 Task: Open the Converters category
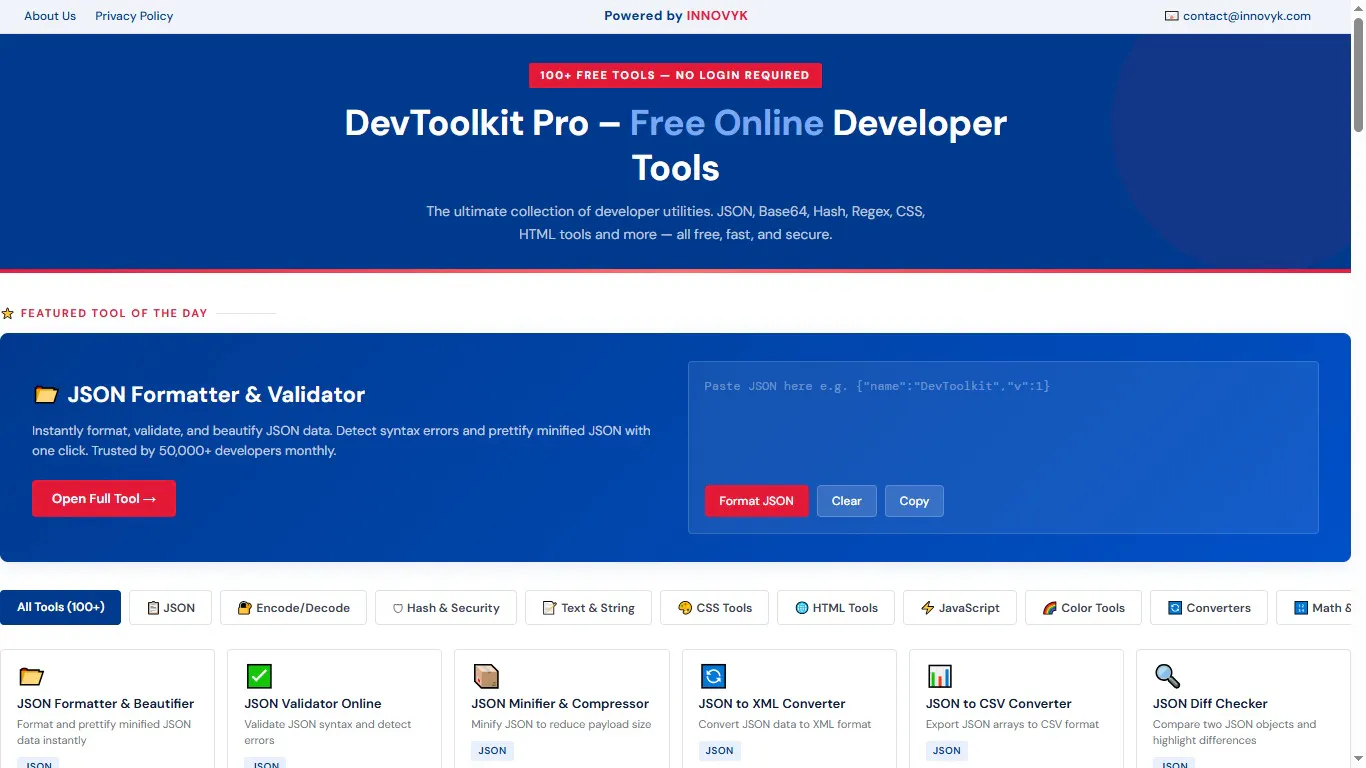coord(1209,607)
